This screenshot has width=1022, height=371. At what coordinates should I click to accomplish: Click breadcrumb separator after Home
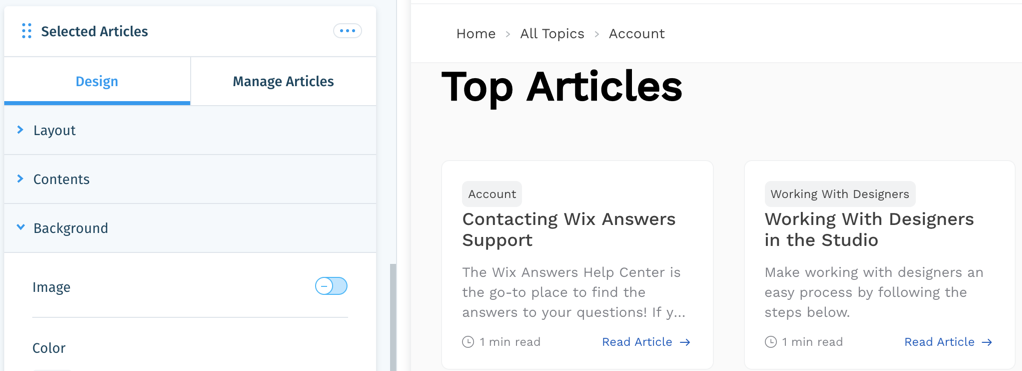tap(508, 34)
